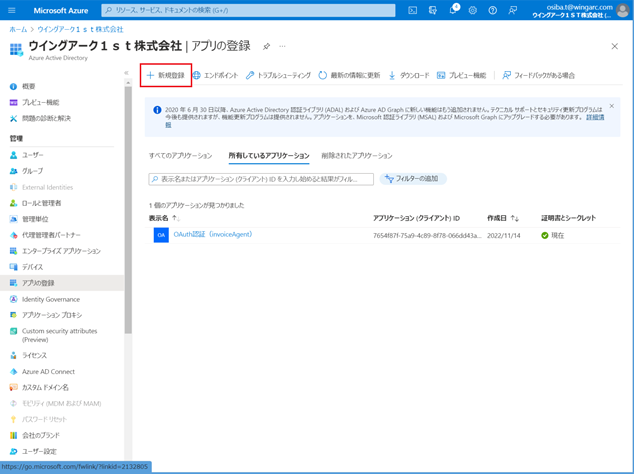Dismiss the ADAL information banner
This screenshot has height=474, width=634.
612,106
